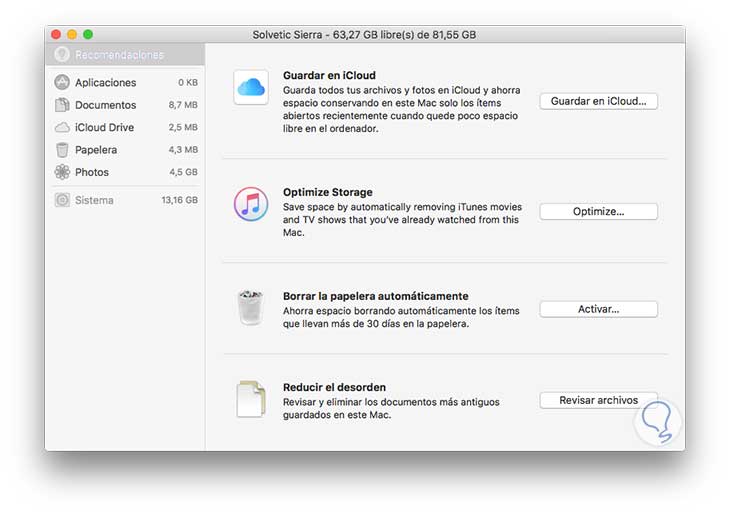
Task: Close the storage management window
Action: tap(56, 34)
